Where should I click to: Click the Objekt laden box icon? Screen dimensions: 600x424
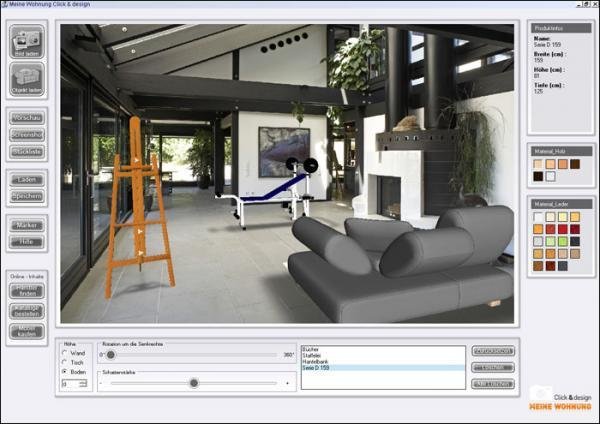[27, 79]
